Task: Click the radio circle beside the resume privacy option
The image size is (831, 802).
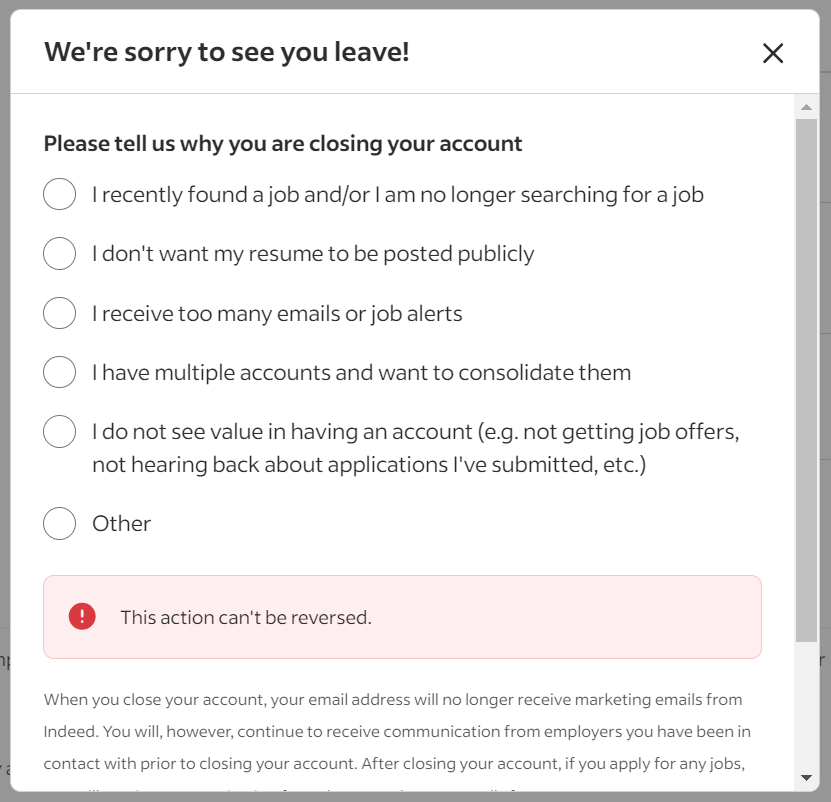Action: (59, 253)
